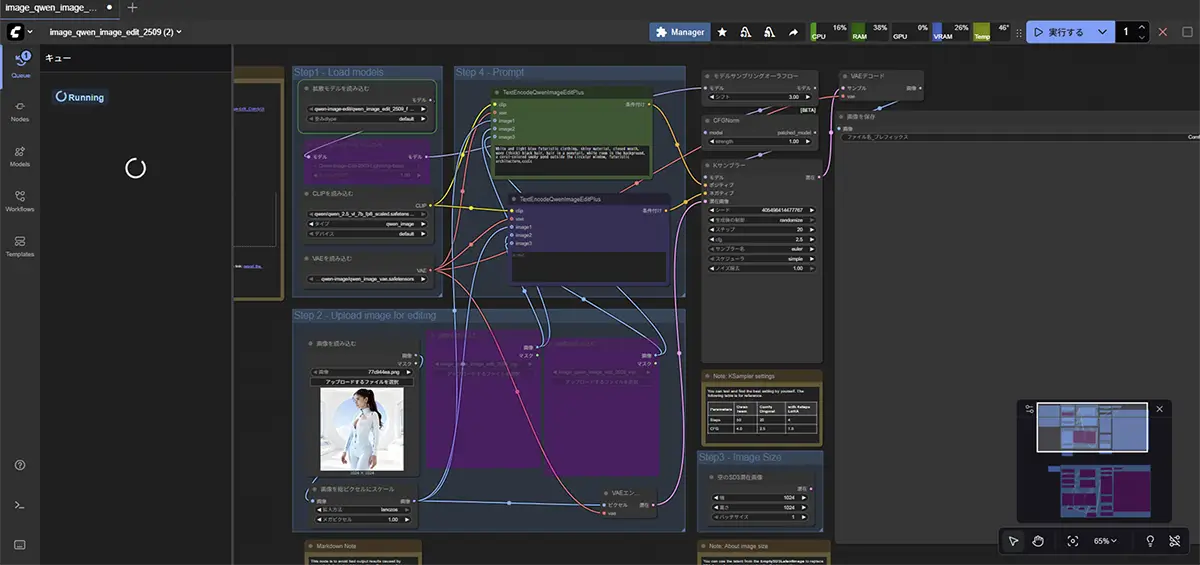The image size is (1200, 565).
Task: Expand the 65% zoom level dropdown
Action: pos(1104,541)
